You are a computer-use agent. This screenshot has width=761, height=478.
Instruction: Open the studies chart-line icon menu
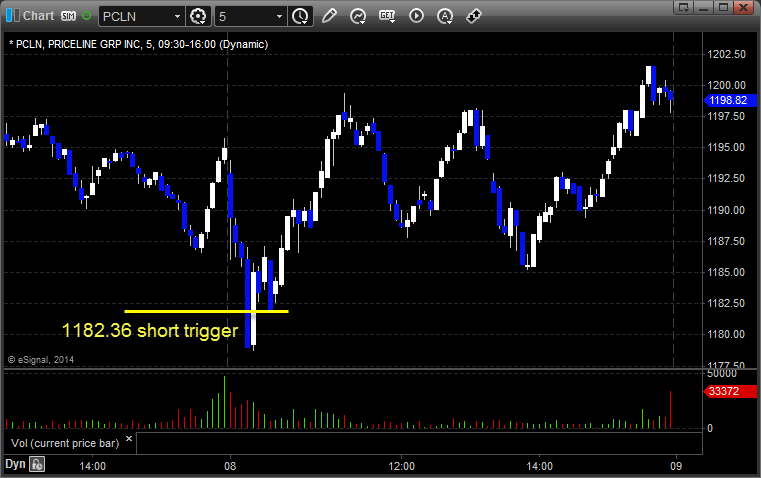(358, 16)
